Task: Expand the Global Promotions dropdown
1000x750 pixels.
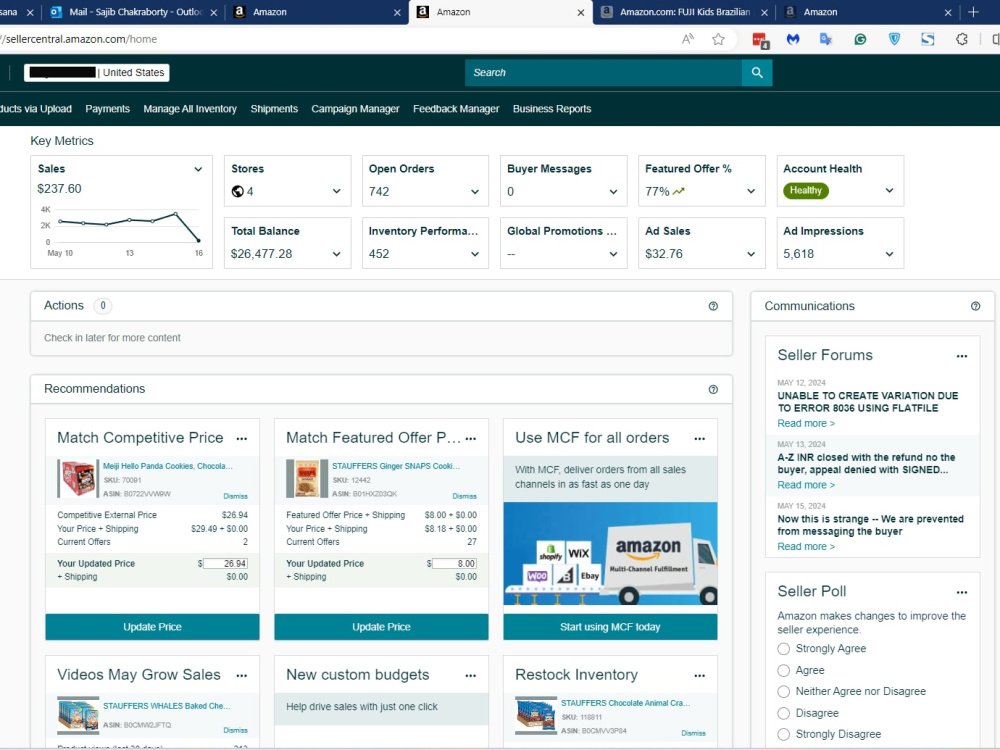Action: coord(613,254)
